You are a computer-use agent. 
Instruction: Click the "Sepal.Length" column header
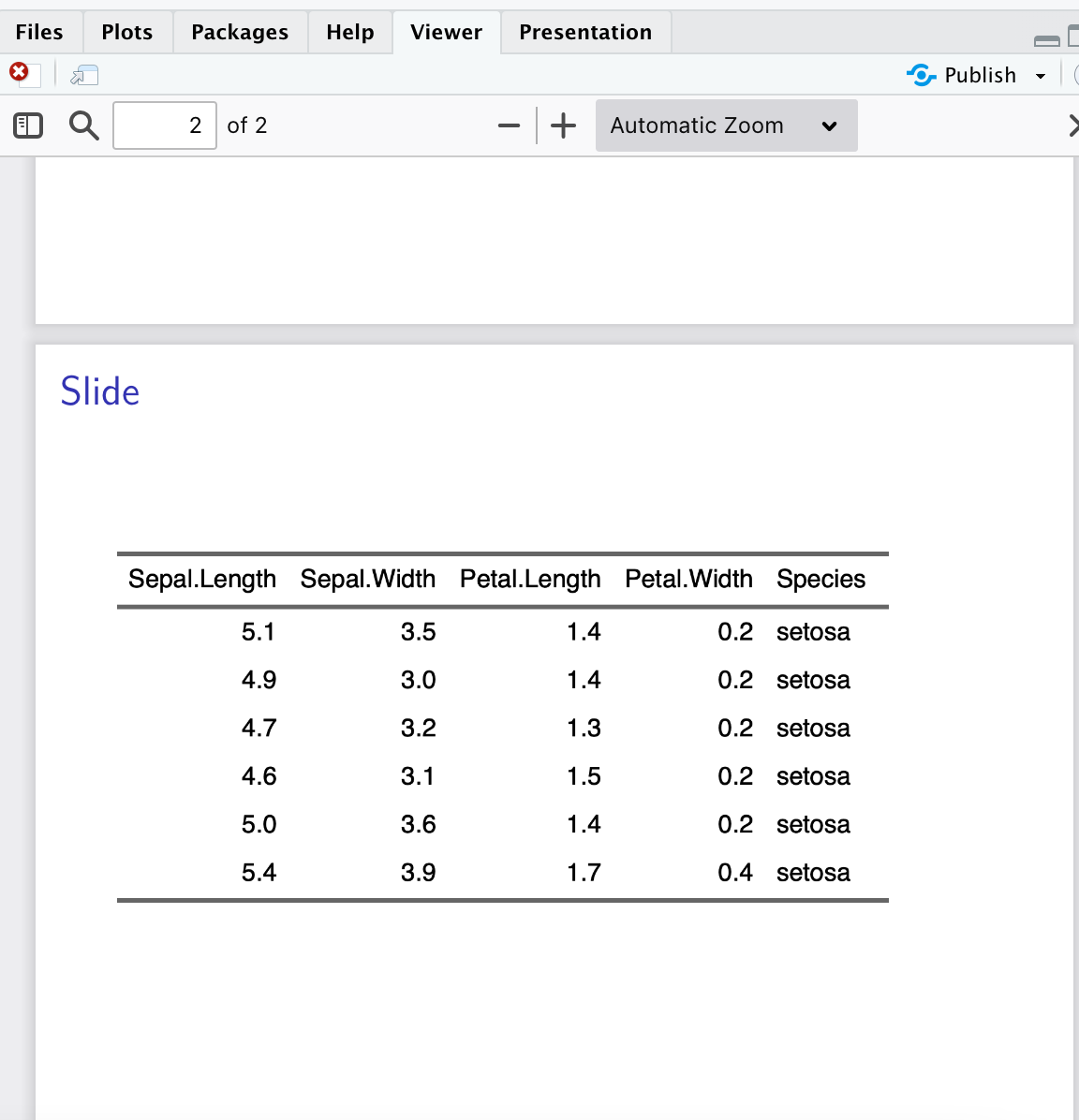(x=202, y=580)
